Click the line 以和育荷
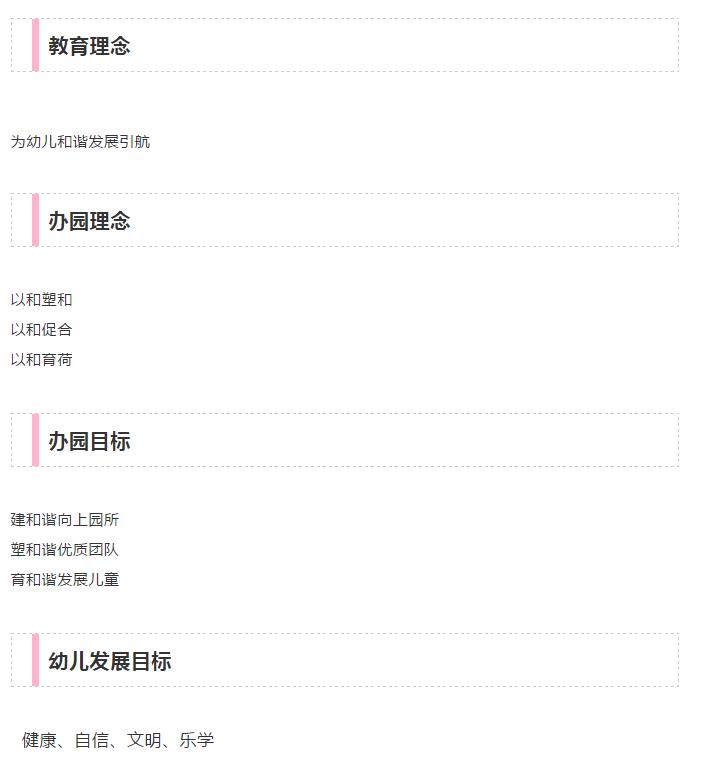The height and width of the screenshot is (763, 724). (41, 360)
